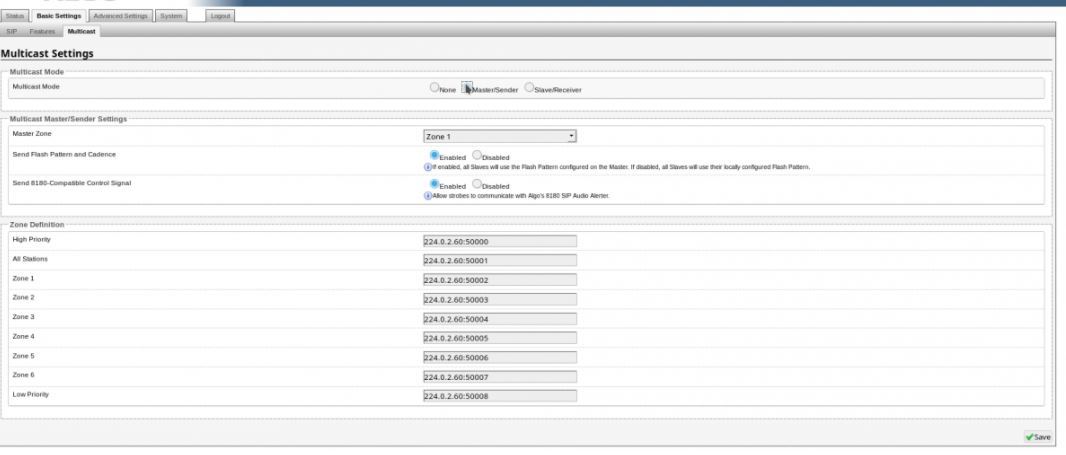
Task: Click the Logout button
Action: click(x=220, y=17)
